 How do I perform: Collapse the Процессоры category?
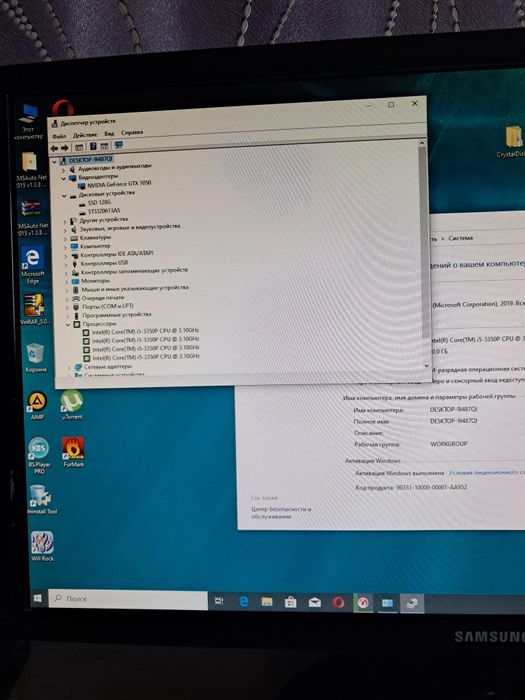pyautogui.click(x=68, y=325)
